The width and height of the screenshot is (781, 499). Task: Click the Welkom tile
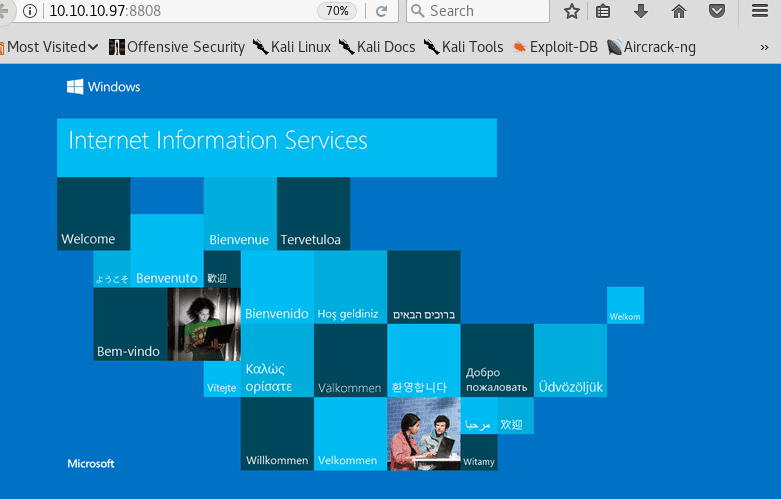[625, 305]
